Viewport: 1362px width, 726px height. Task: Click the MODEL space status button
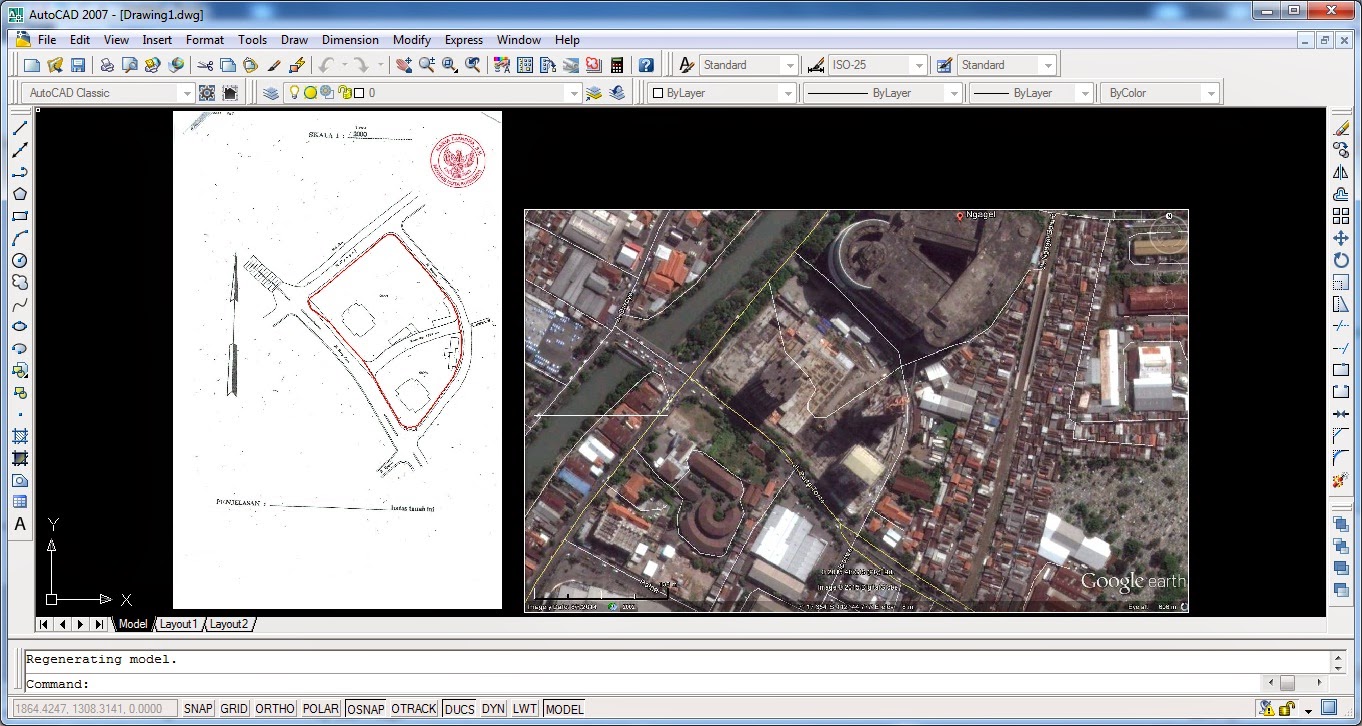[x=565, y=708]
